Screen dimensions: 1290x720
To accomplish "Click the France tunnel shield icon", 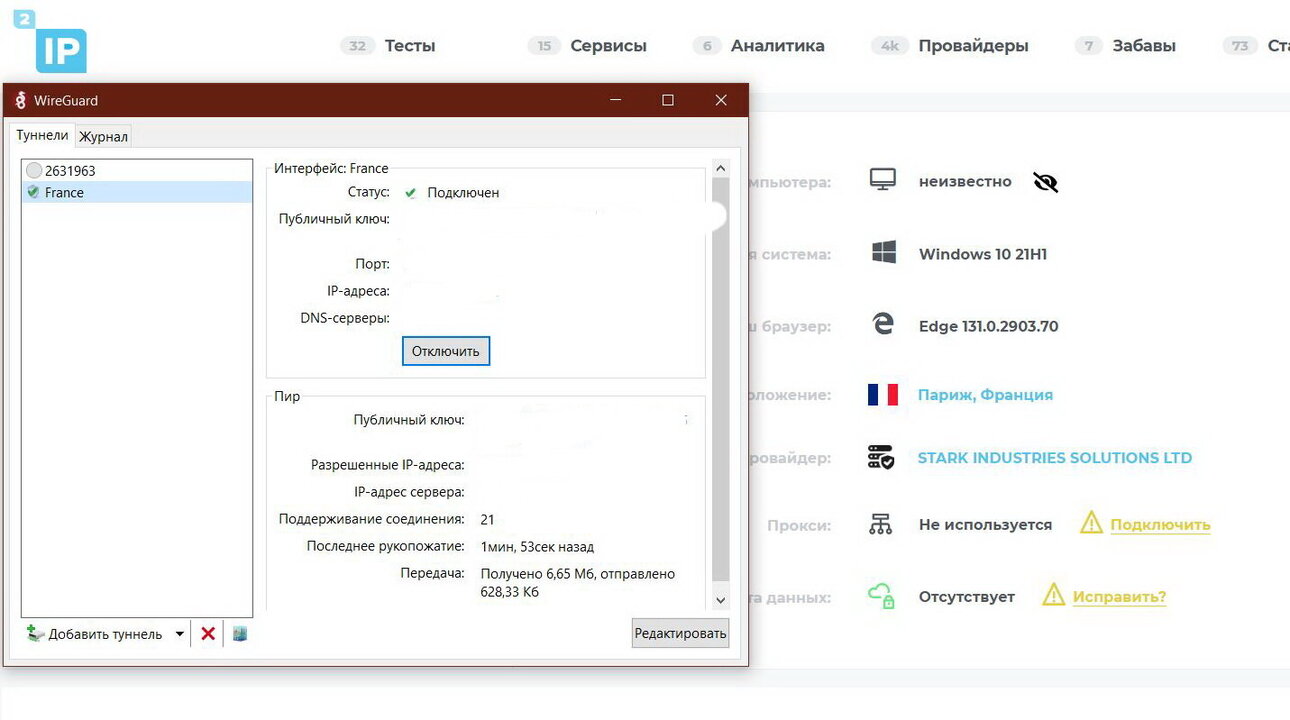I will (34, 192).
